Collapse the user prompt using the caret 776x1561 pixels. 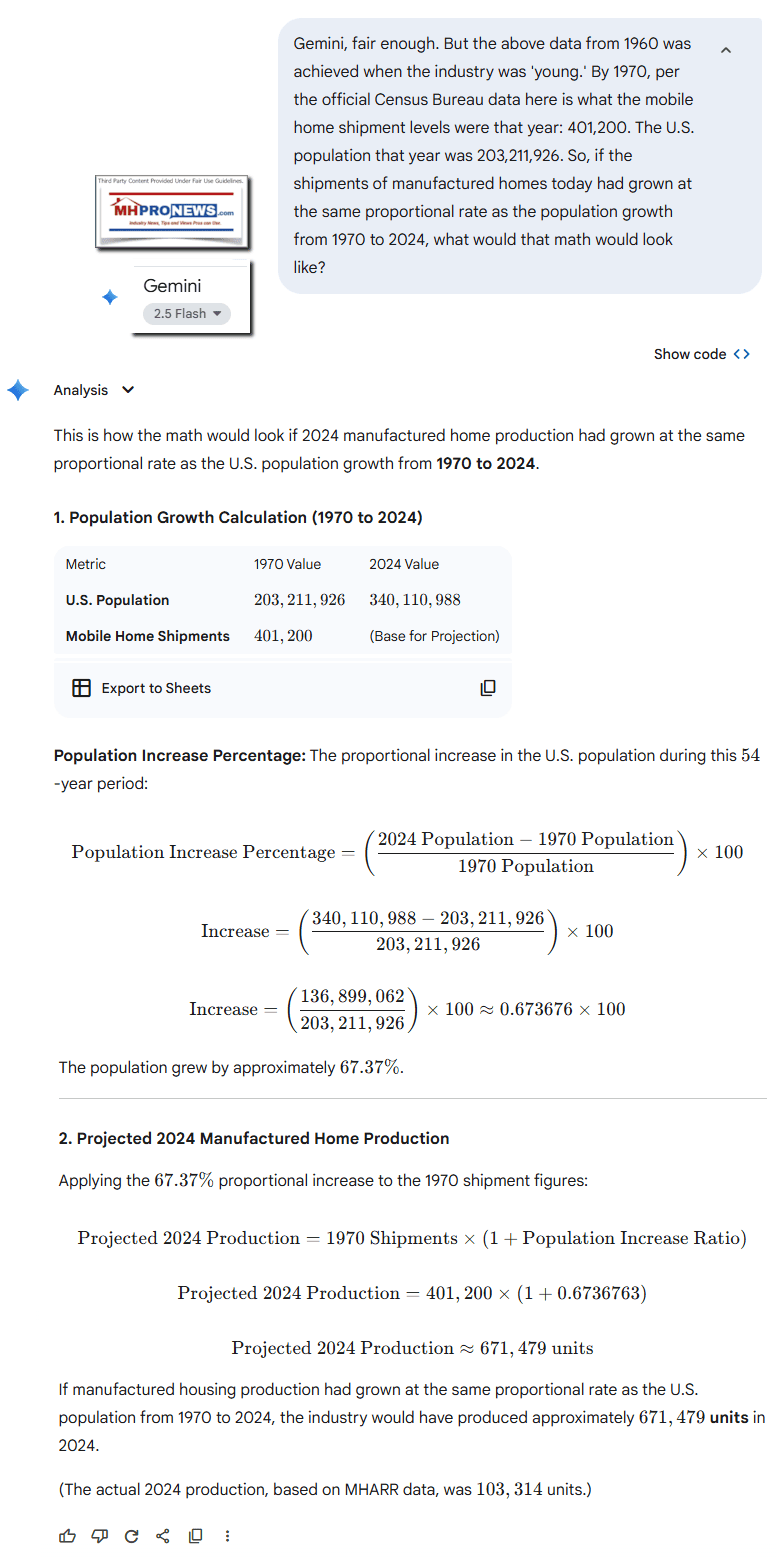tap(726, 49)
